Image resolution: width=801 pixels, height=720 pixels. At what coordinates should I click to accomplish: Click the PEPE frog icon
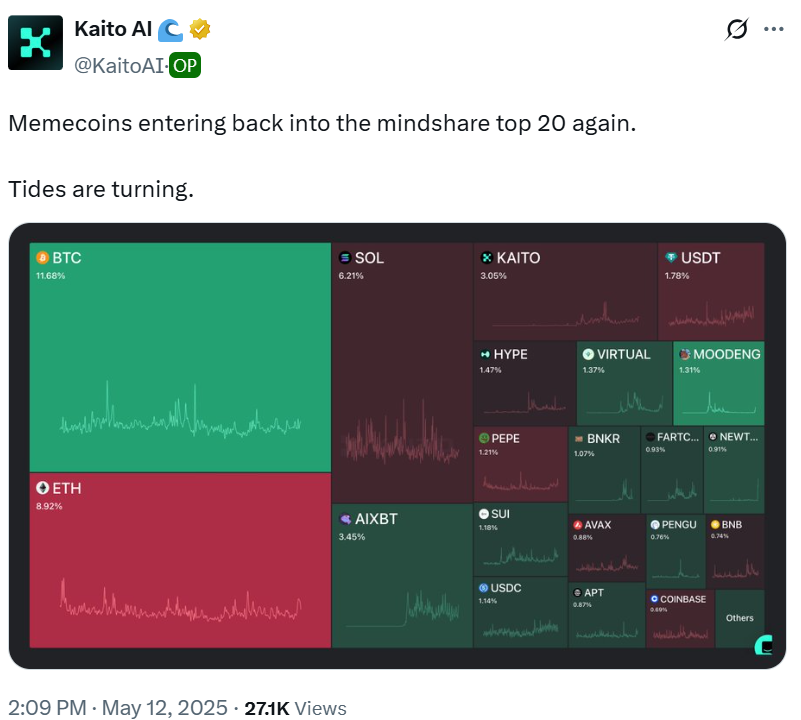(484, 438)
